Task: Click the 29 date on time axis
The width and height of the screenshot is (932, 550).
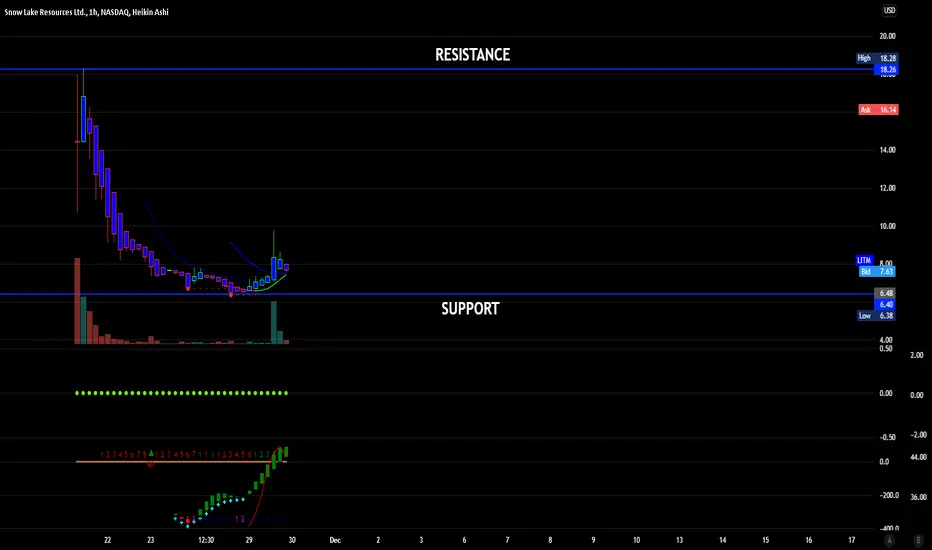Action: click(249, 540)
